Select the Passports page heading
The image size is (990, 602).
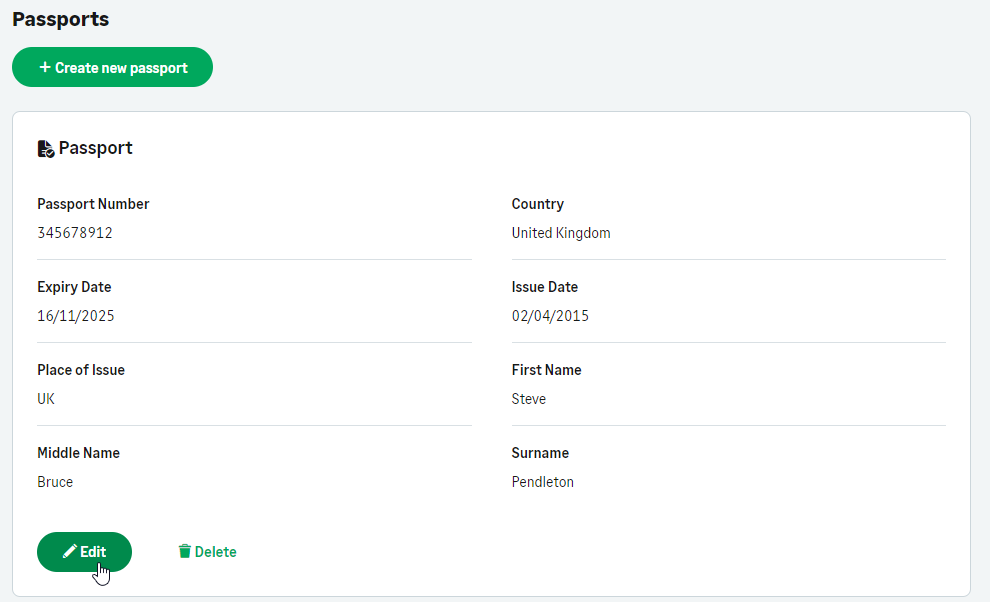60,19
